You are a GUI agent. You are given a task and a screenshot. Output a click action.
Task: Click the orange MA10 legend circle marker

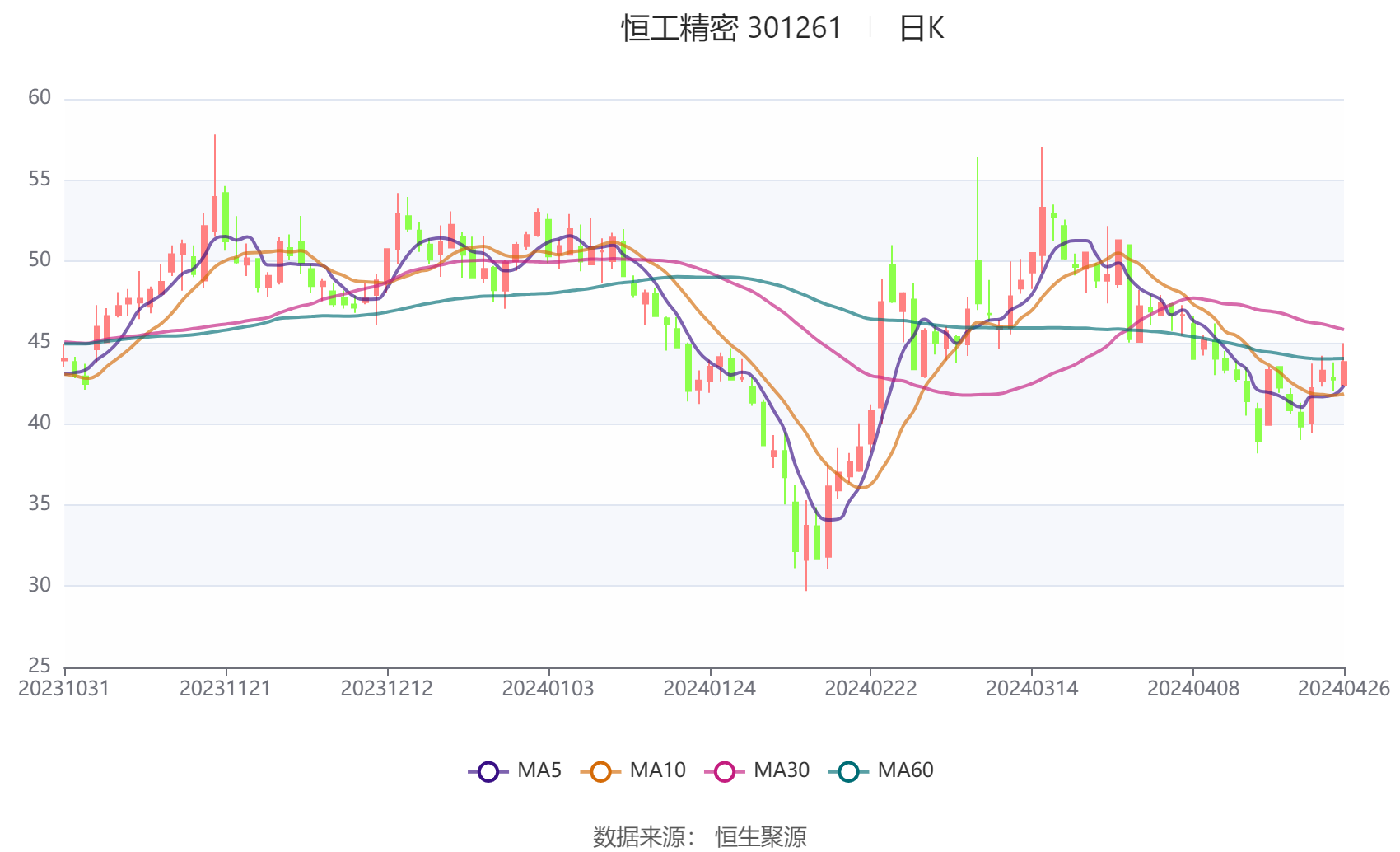[600, 772]
